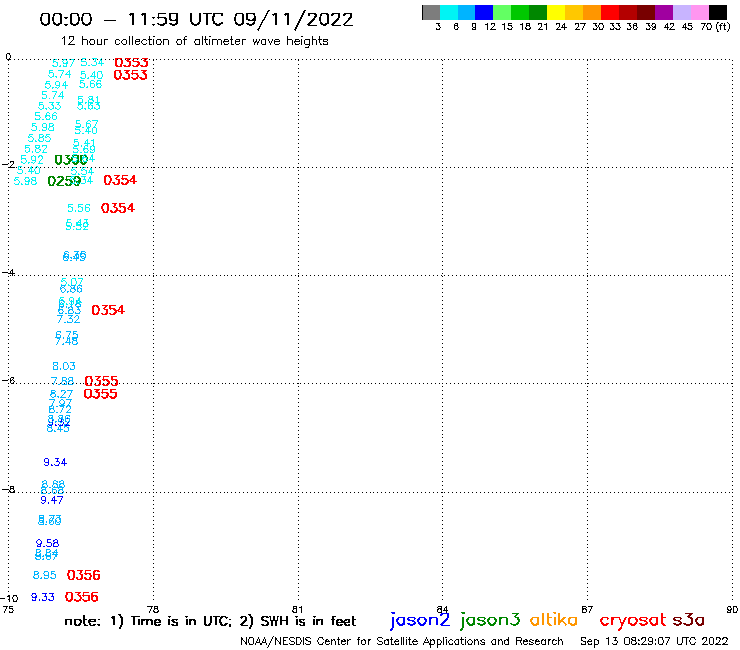Click the gray color swatch in the legend
This screenshot has width=740, height=650.
tap(431, 12)
